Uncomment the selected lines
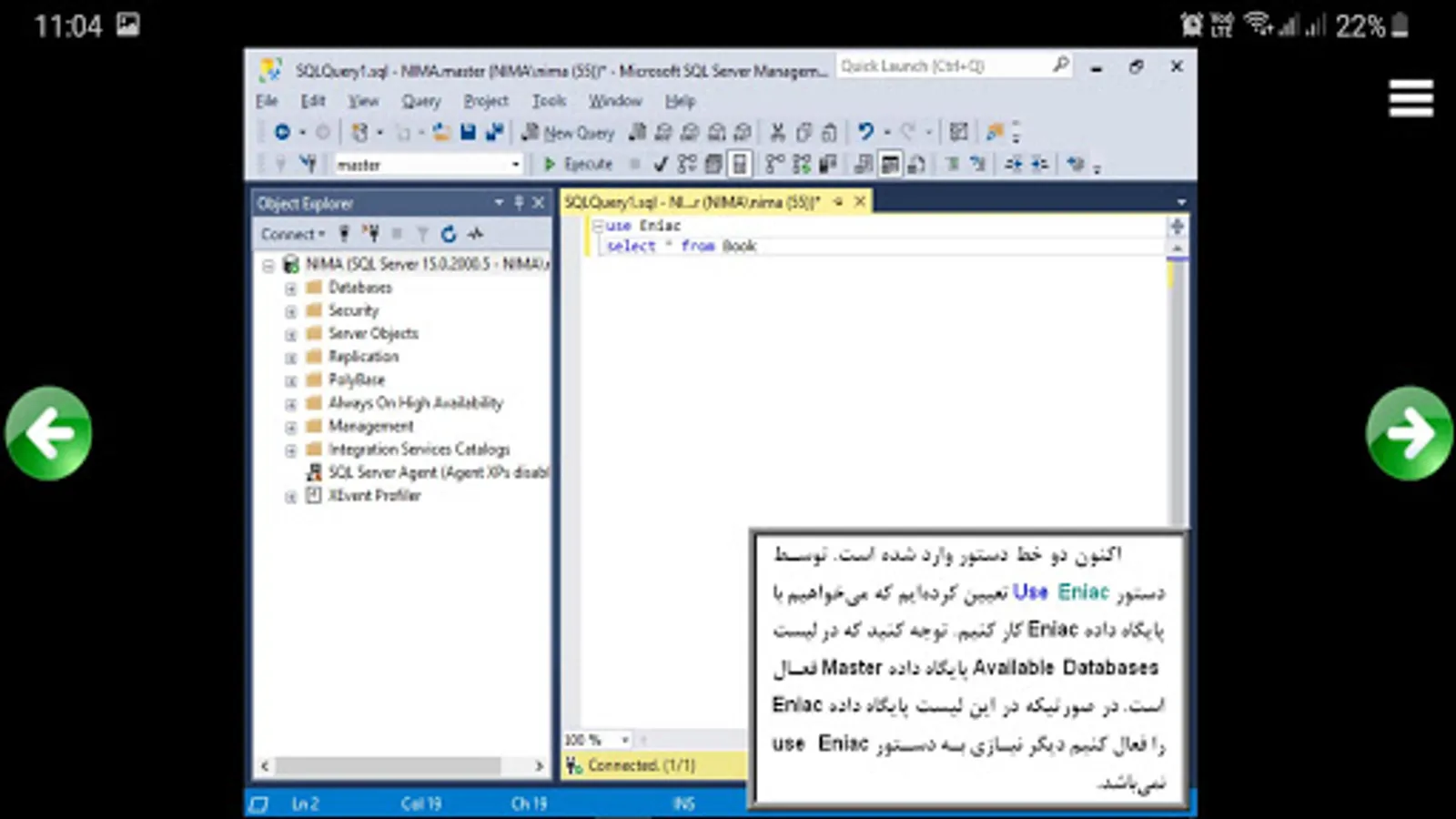 977,164
